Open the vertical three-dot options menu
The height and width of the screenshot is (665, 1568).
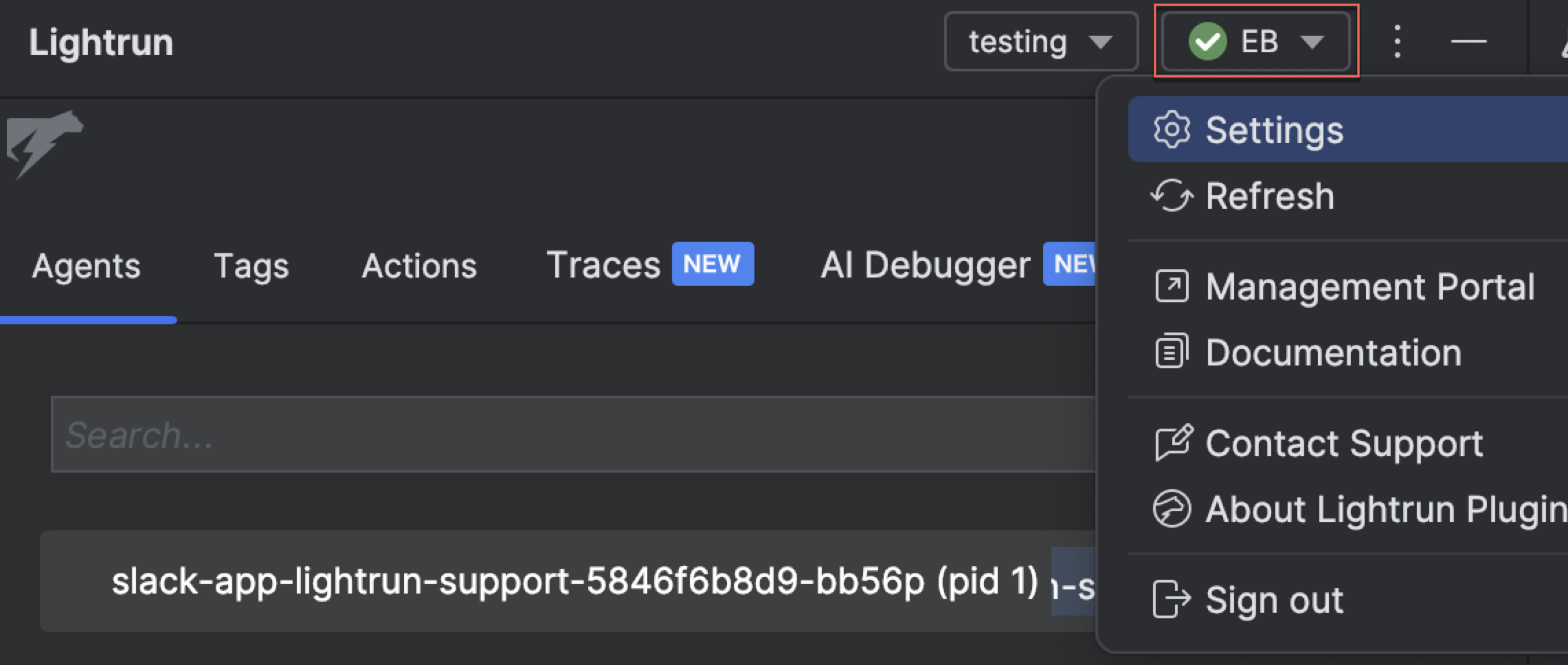tap(1397, 41)
